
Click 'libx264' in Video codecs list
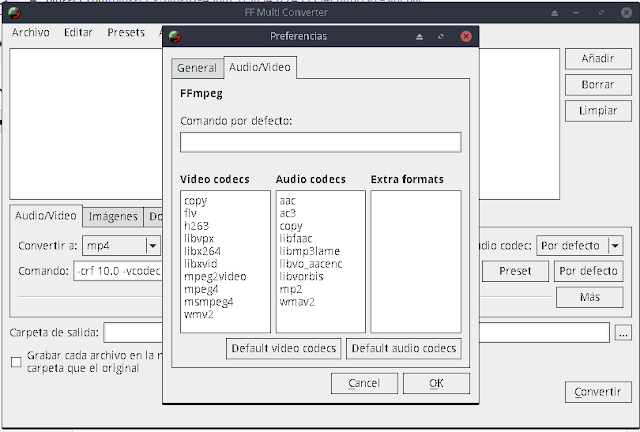tap(202, 251)
